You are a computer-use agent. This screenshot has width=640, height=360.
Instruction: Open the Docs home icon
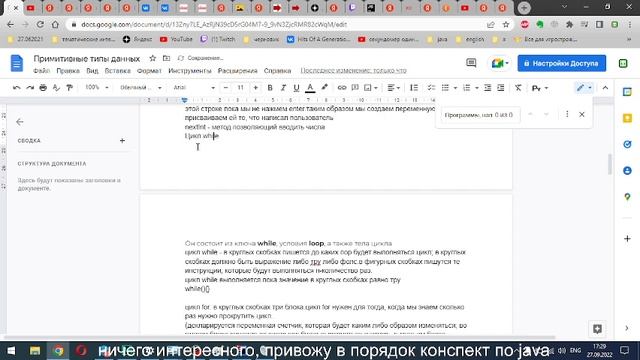pos(17,63)
